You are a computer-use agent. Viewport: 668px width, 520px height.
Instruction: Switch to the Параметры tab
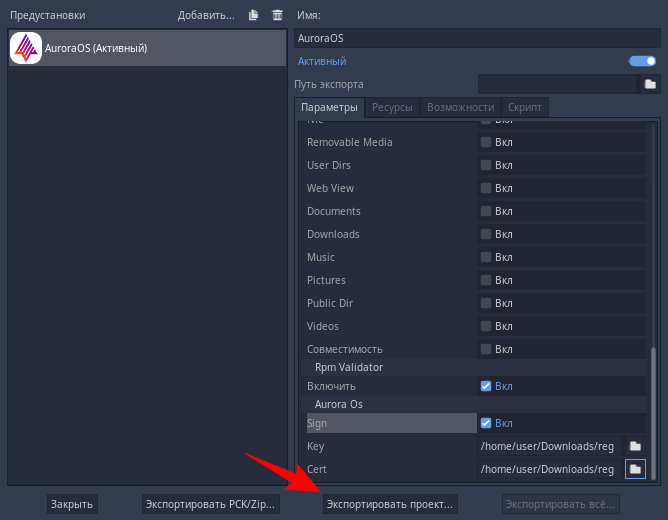[x=329, y=107]
